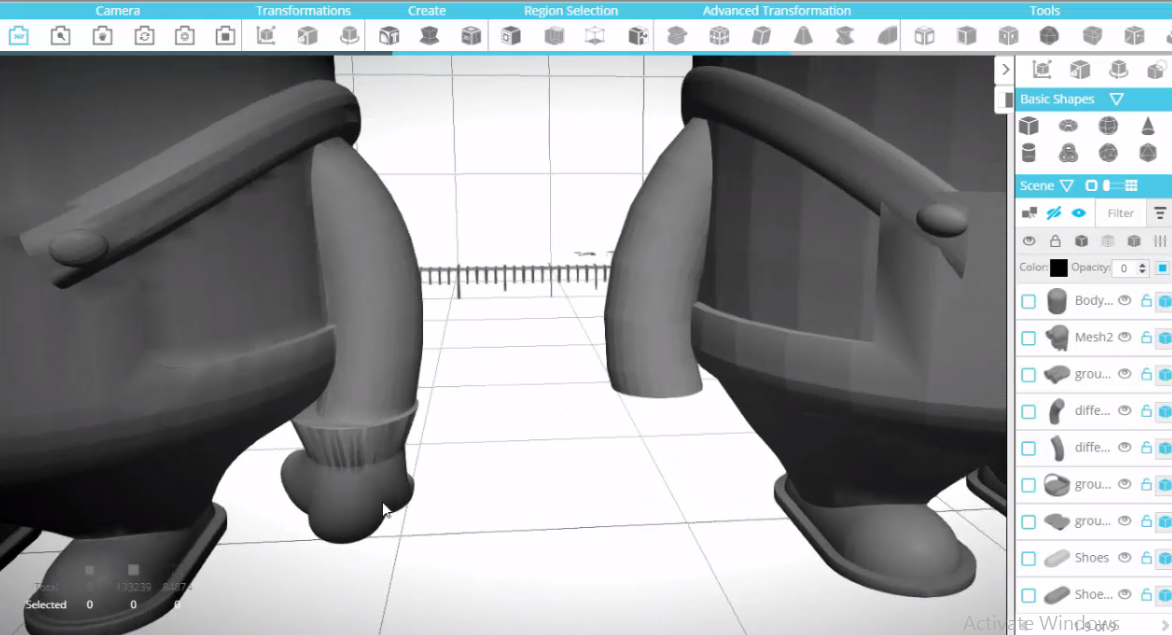Open the spool-shaped Create tool
1172x635 pixels.
coord(430,36)
